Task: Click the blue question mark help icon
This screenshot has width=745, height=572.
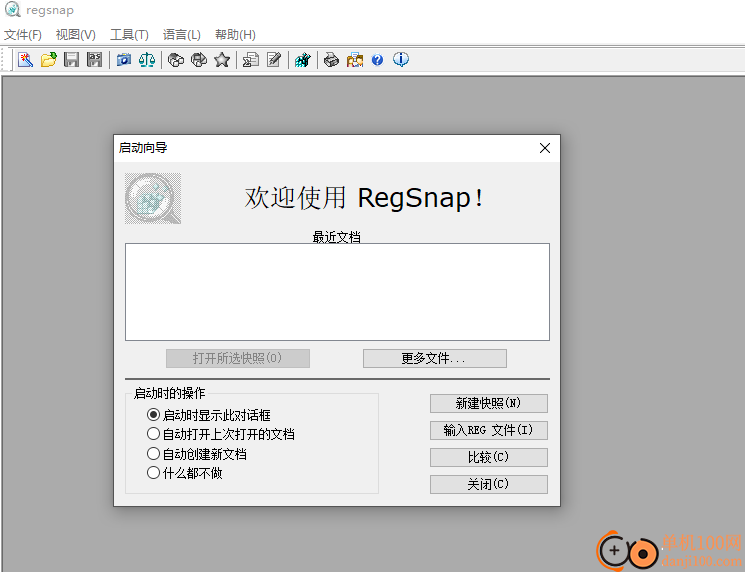Action: point(377,60)
